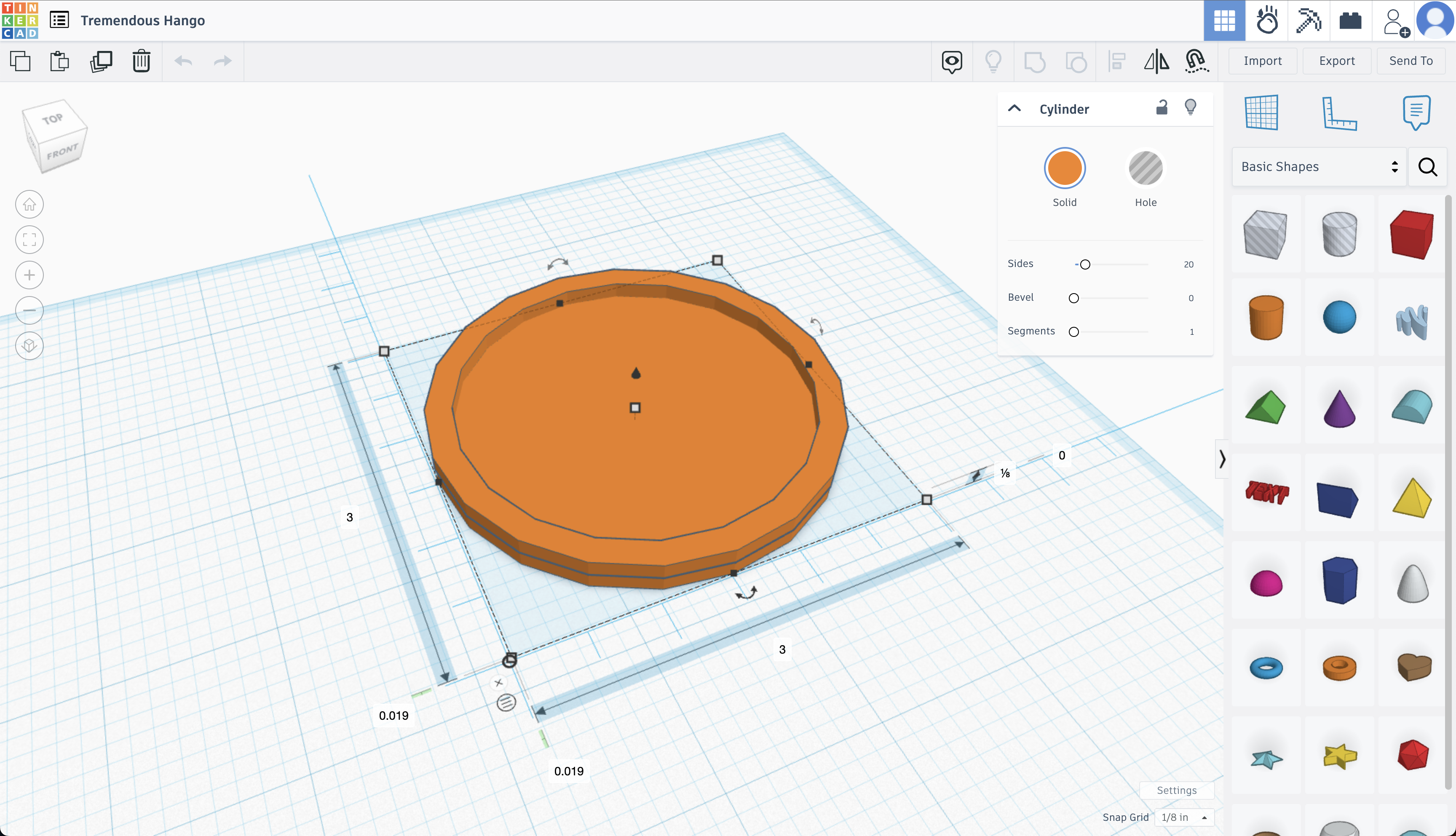Viewport: 1456px width, 836px height.
Task: Pick the orange Cylinder shape
Action: pyautogui.click(x=1266, y=318)
